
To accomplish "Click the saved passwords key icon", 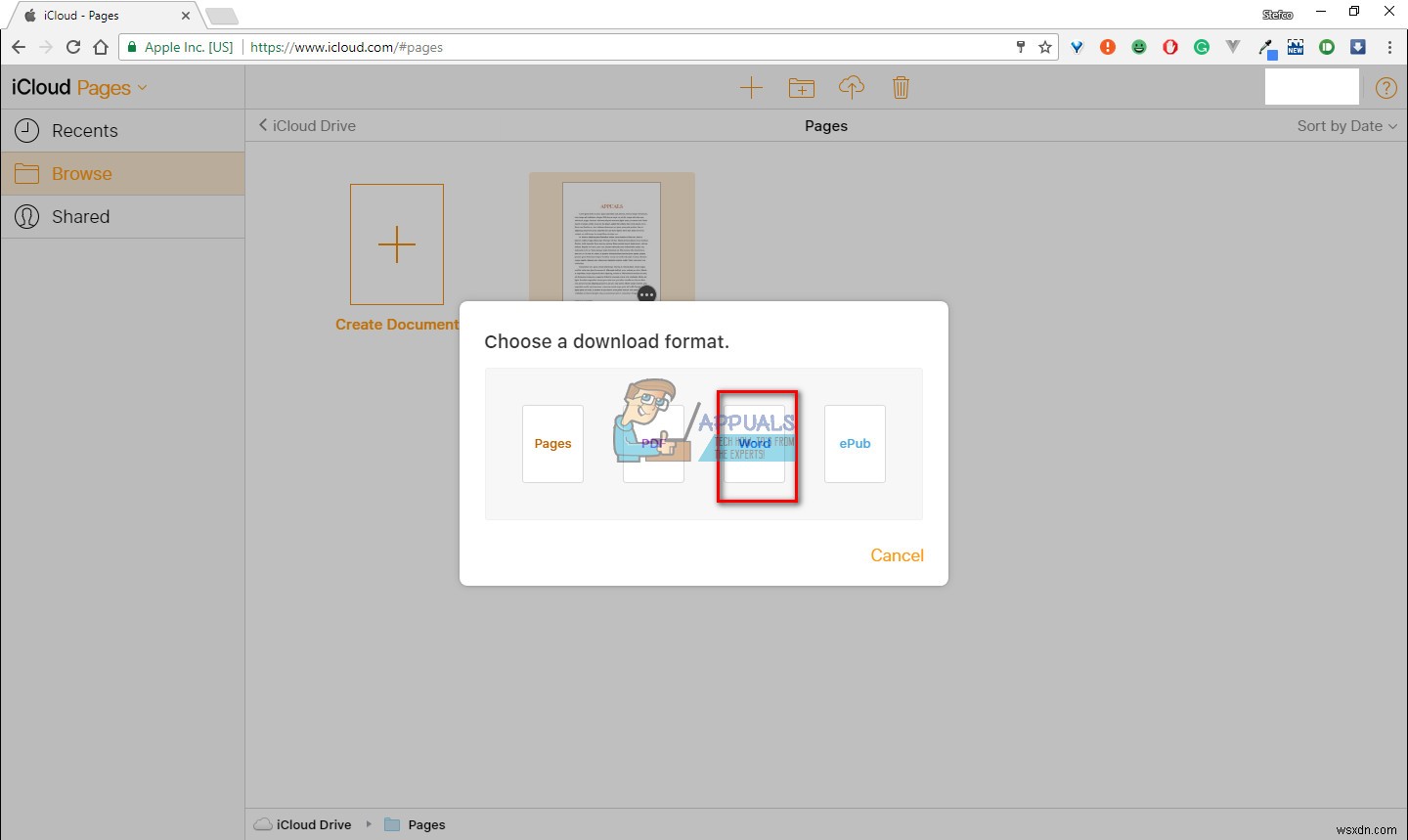I will click(1021, 47).
